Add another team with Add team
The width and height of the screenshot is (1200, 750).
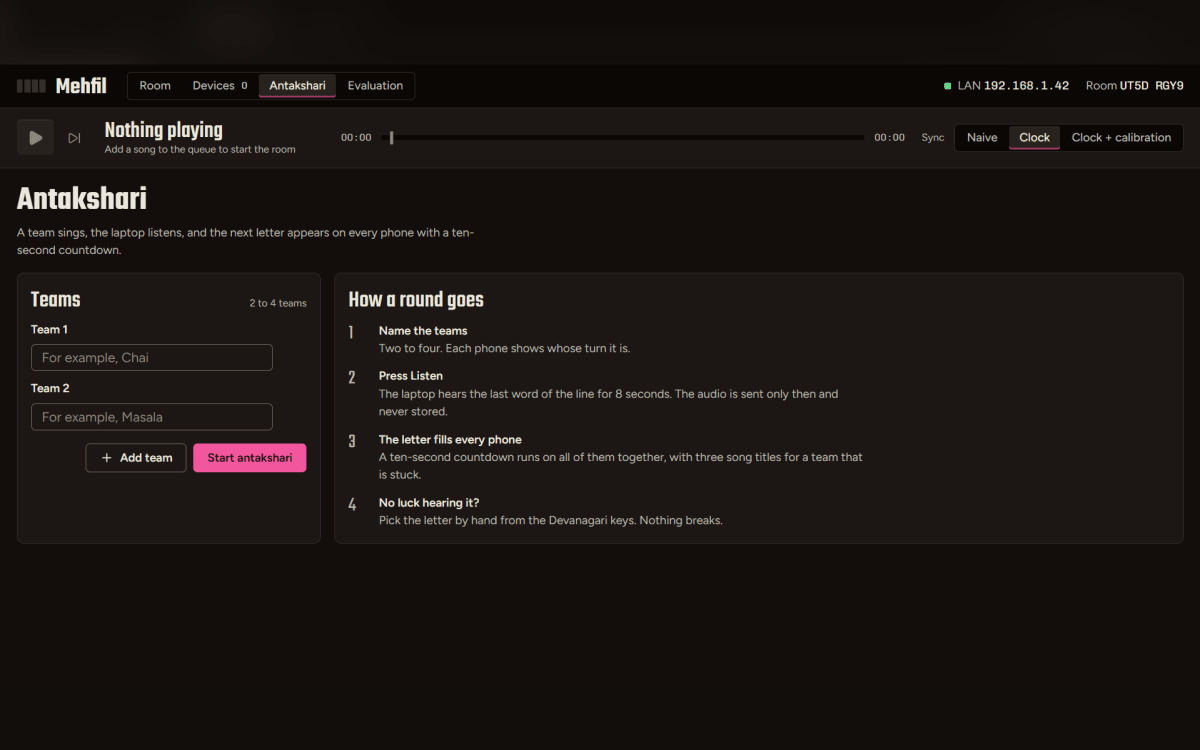click(x=136, y=458)
